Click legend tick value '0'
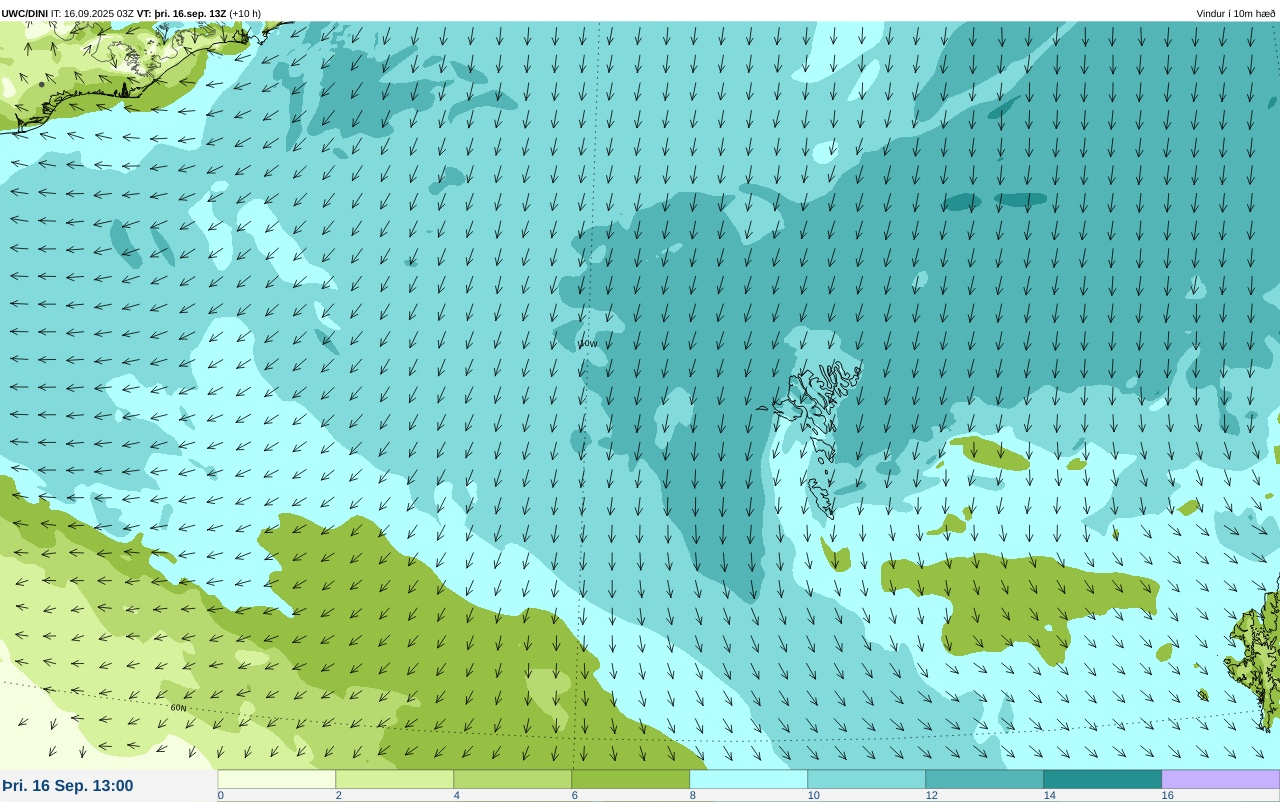The height and width of the screenshot is (802, 1280). [221, 796]
